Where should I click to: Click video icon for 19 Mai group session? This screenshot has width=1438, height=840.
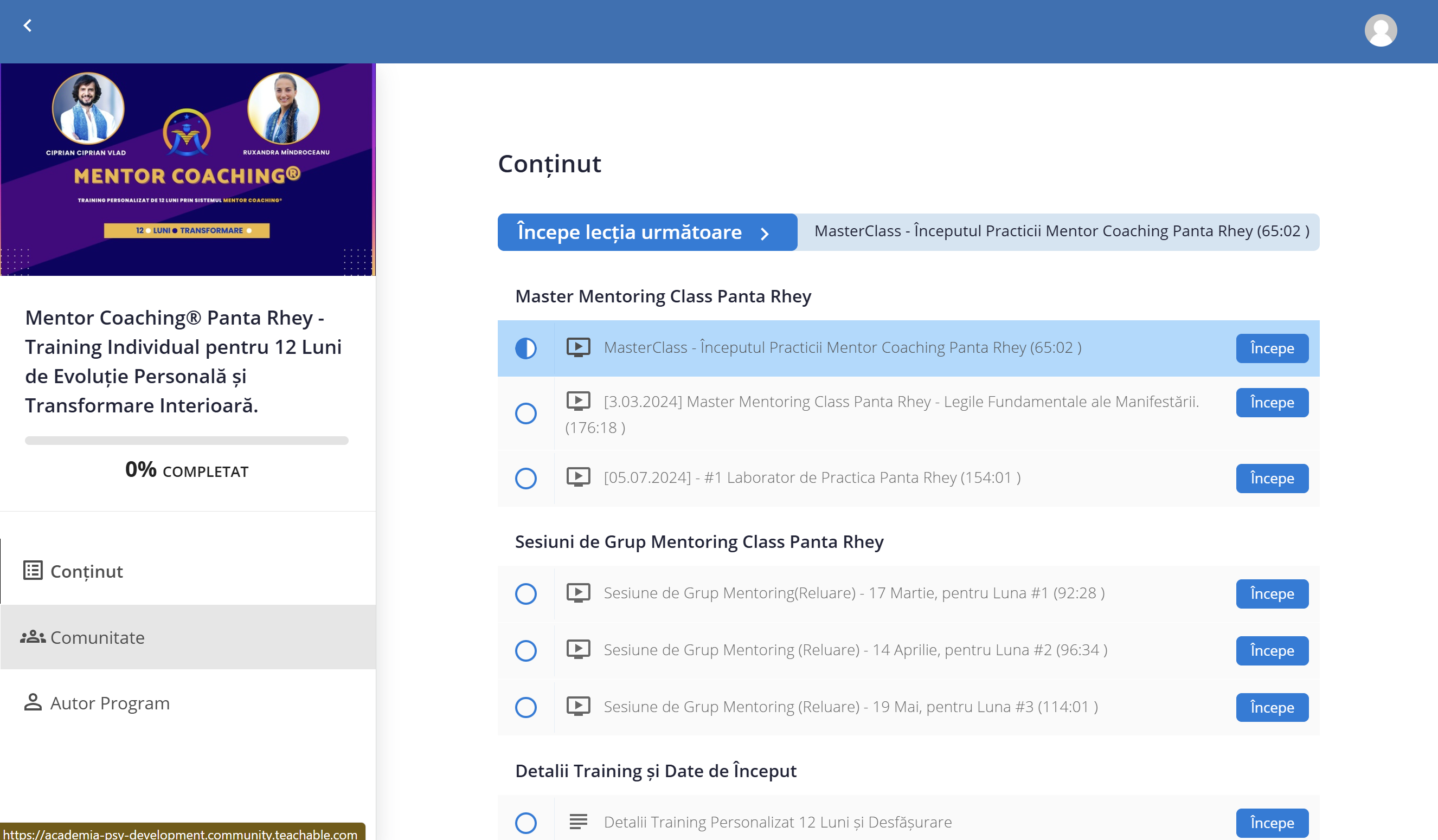(x=577, y=707)
